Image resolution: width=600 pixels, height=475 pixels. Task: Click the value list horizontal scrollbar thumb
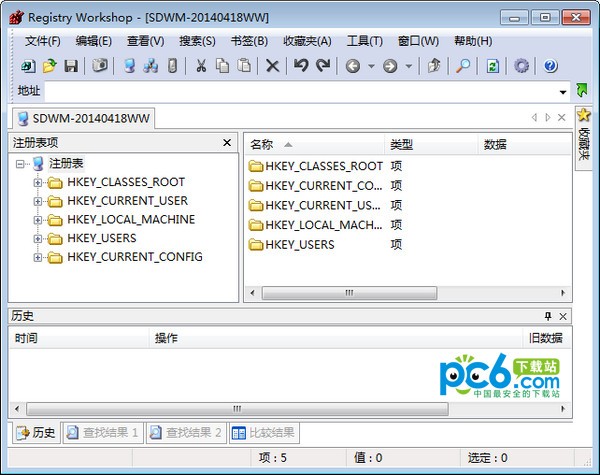coord(349,293)
